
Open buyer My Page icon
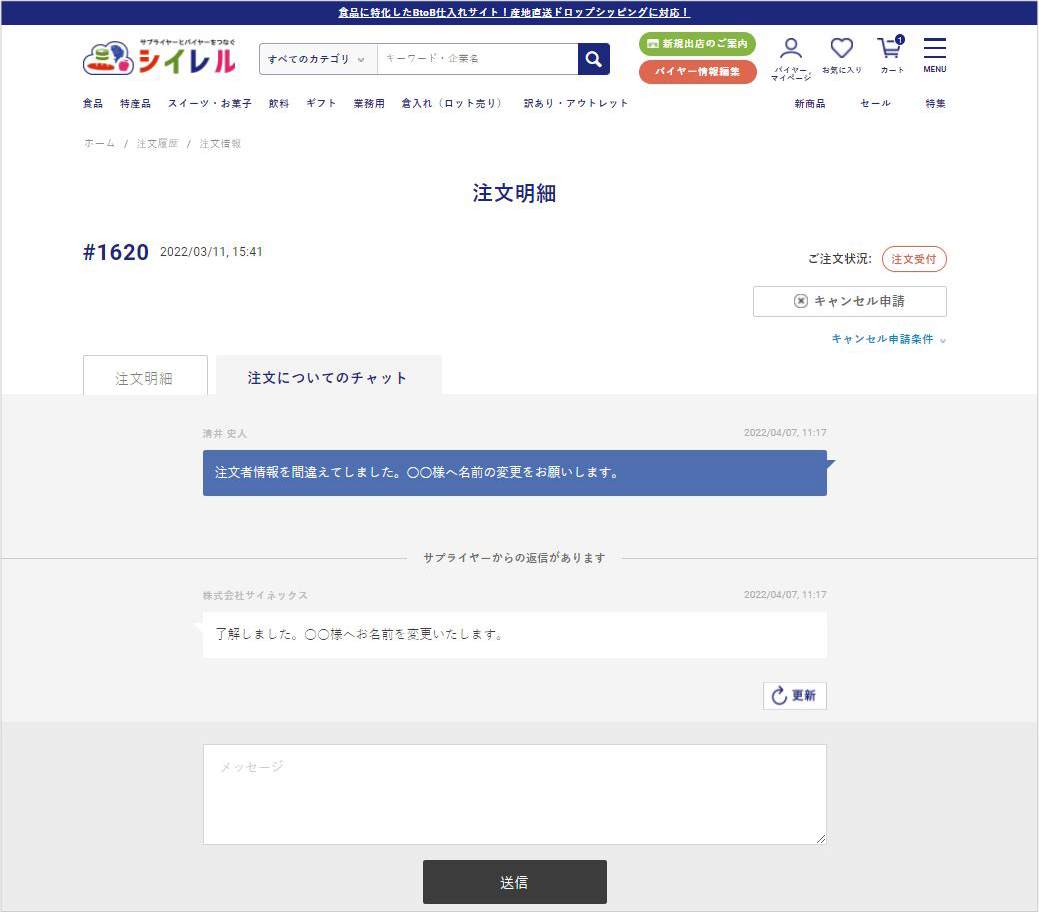coord(790,57)
